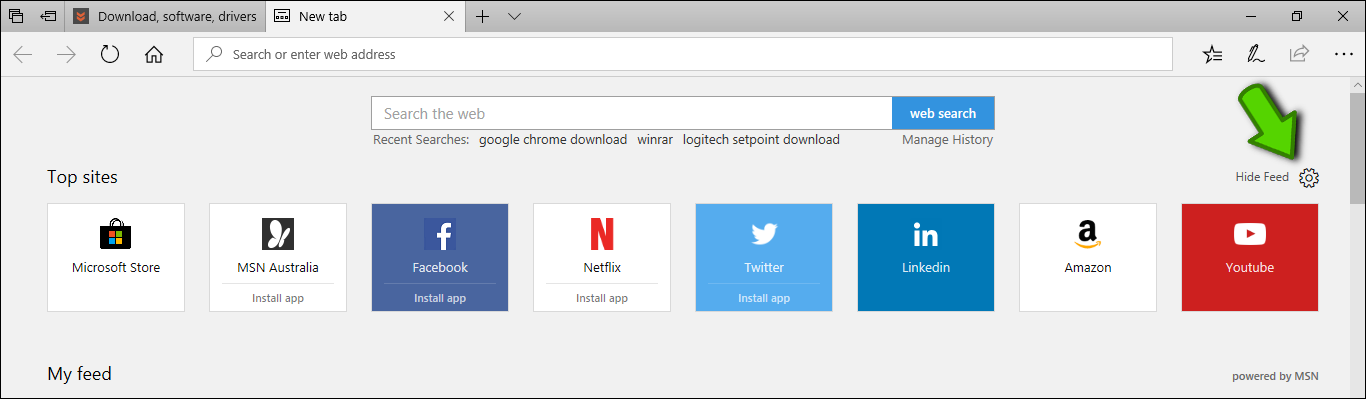The height and width of the screenshot is (399, 1366).
Task: Add notes with the pen icon
Action: tap(1255, 54)
